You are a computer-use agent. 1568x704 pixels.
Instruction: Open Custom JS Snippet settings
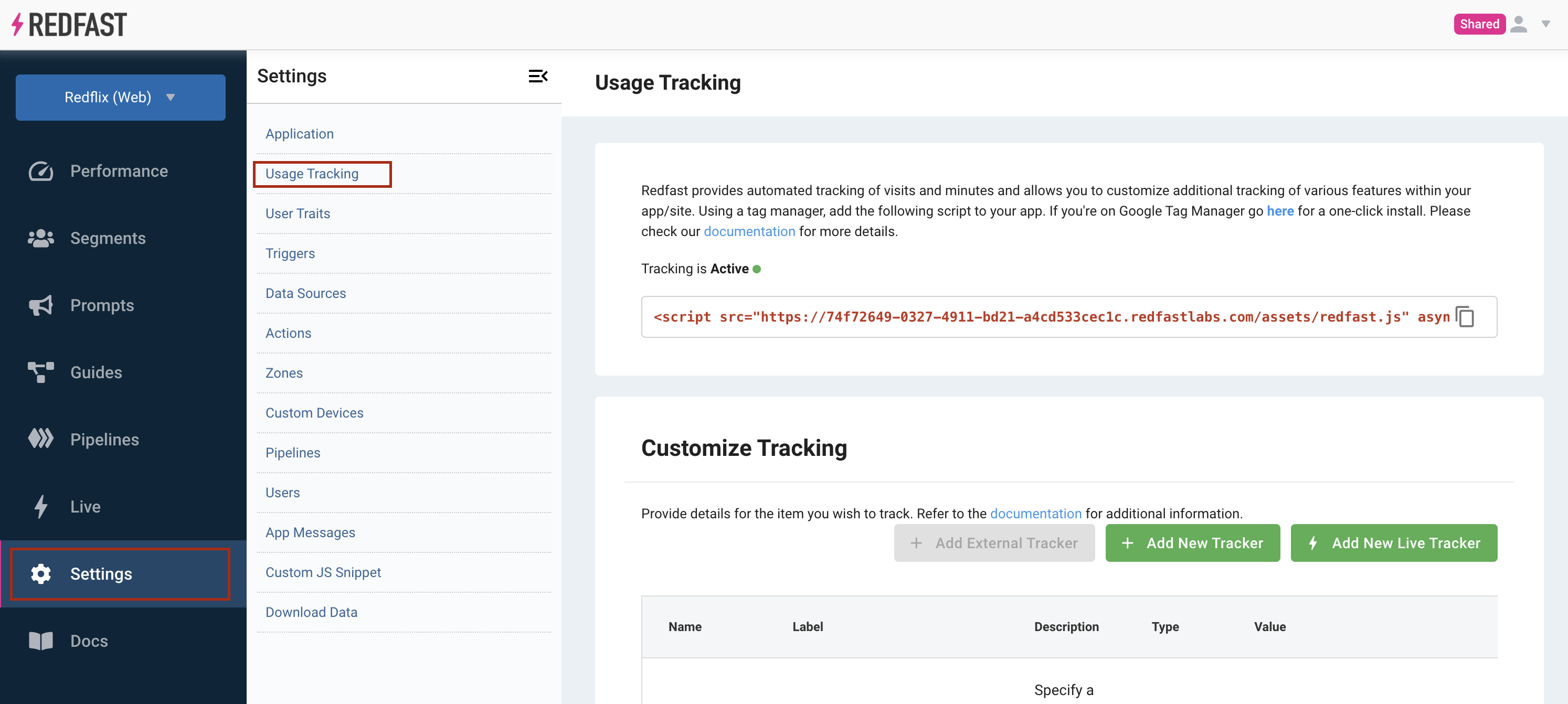(323, 572)
